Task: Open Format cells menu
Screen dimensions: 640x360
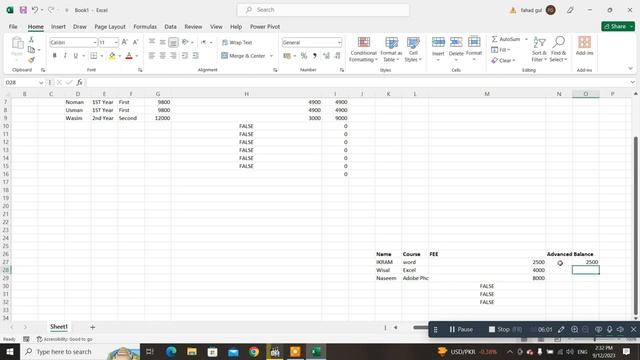Action: [474, 49]
